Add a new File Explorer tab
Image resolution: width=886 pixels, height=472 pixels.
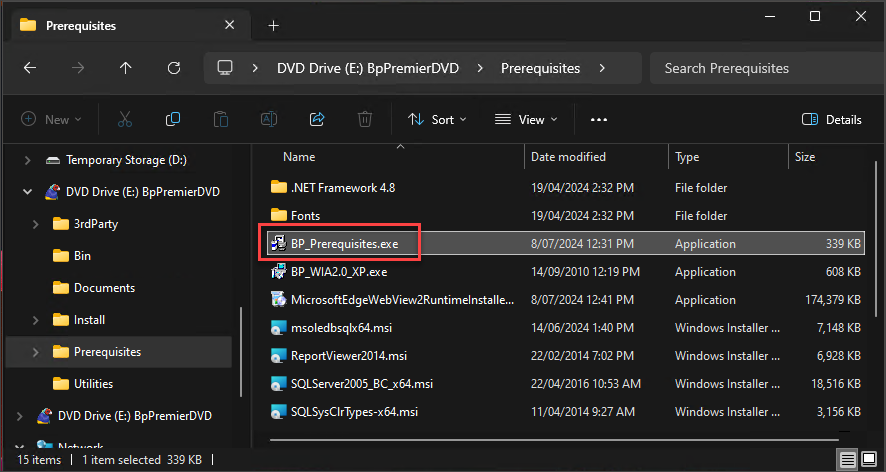tap(273, 25)
